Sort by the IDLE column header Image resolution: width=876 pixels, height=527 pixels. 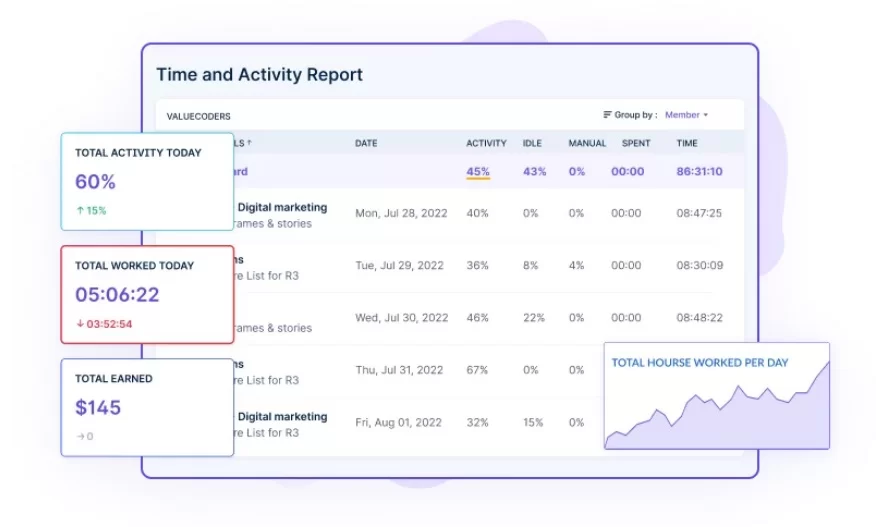(532, 143)
